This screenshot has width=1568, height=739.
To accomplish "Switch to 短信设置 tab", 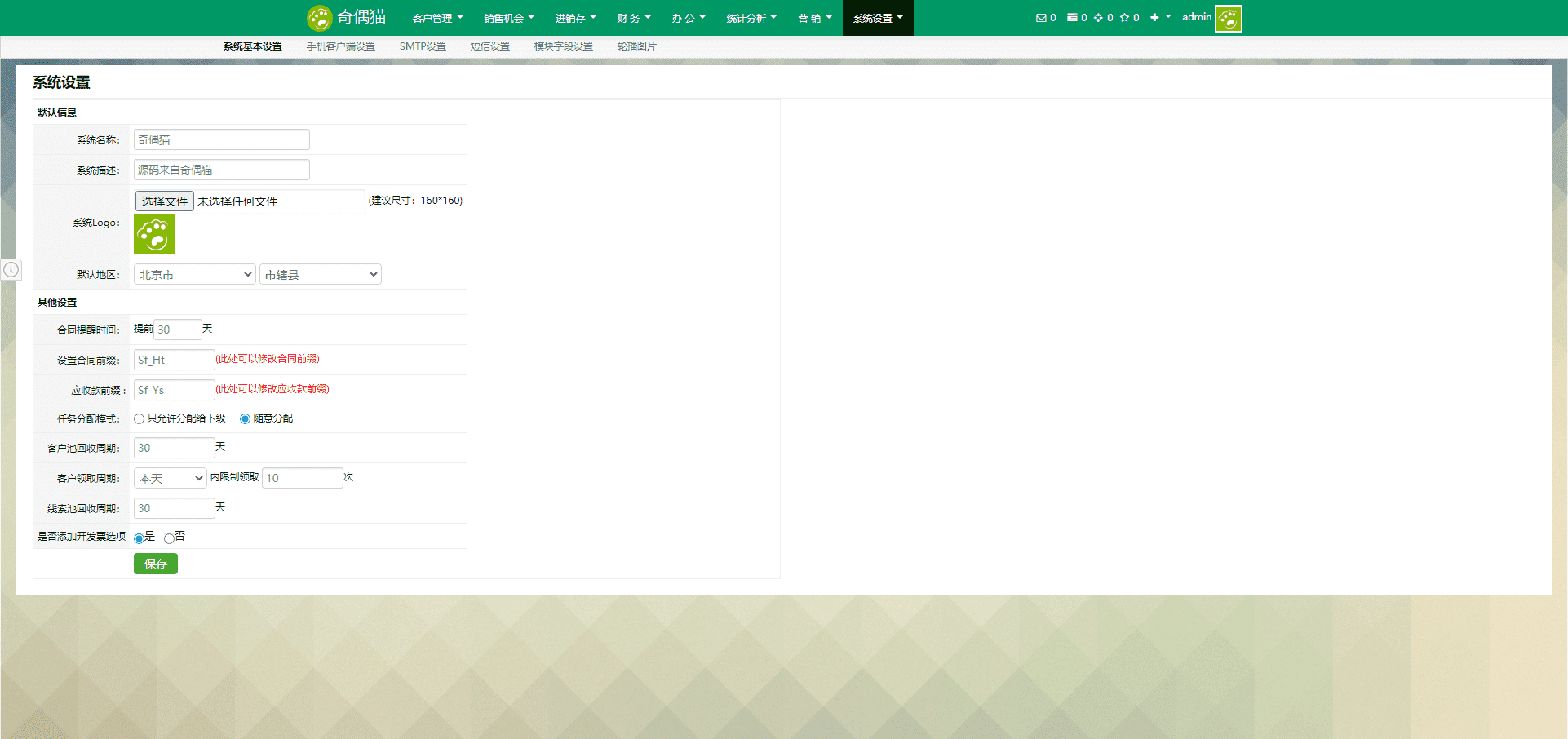I will point(490,46).
